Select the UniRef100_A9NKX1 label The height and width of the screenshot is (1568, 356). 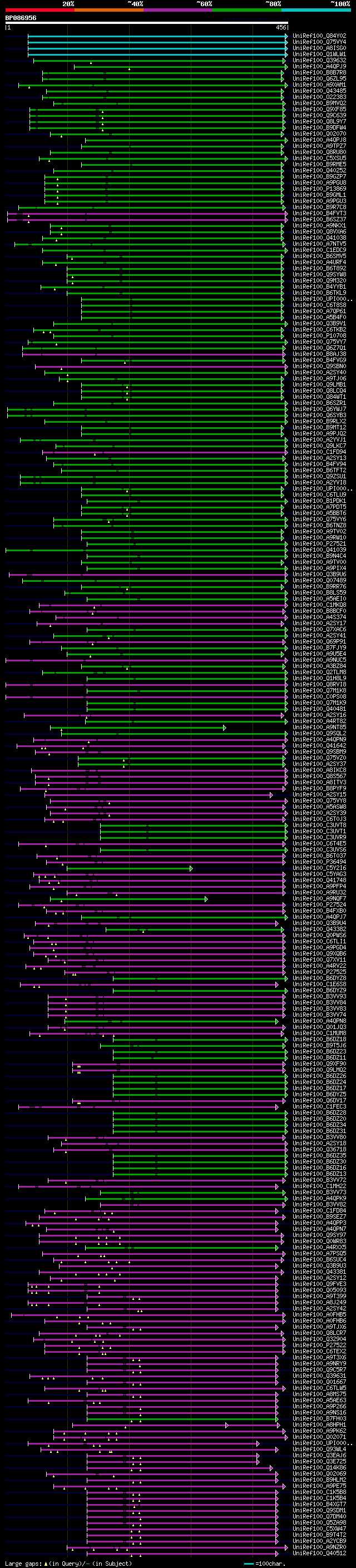319,226
